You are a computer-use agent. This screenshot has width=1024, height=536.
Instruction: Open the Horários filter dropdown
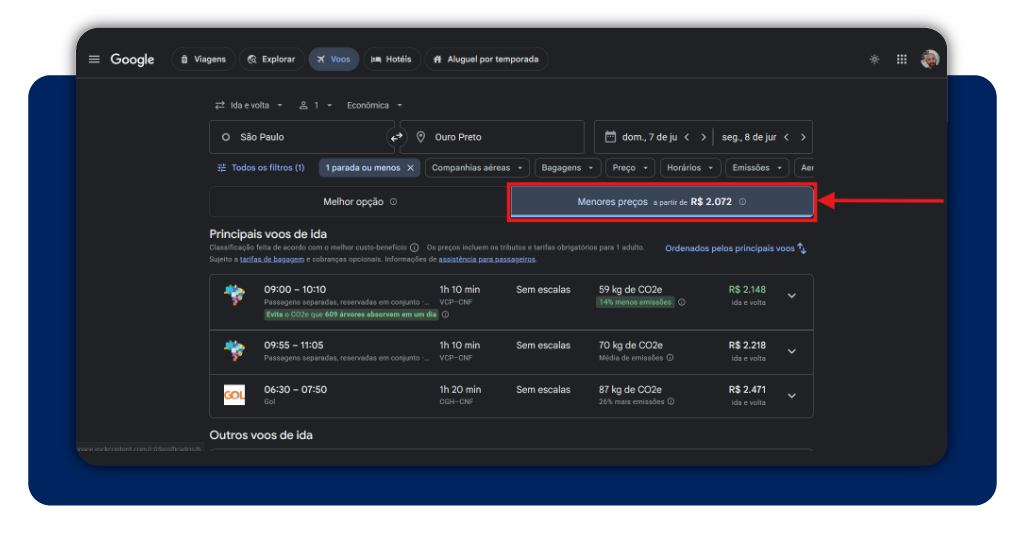coord(690,168)
